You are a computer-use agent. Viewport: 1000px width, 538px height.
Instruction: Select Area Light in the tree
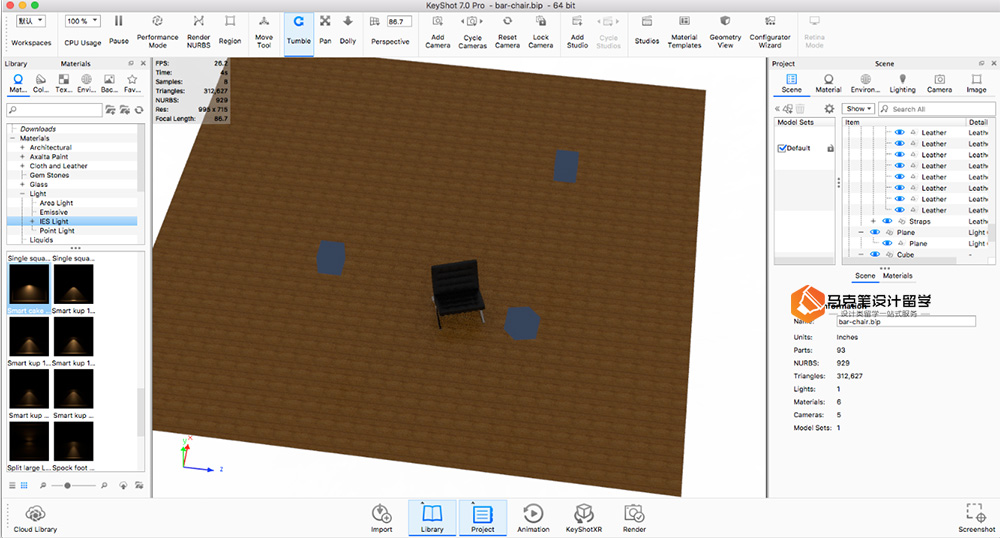click(x=56, y=203)
